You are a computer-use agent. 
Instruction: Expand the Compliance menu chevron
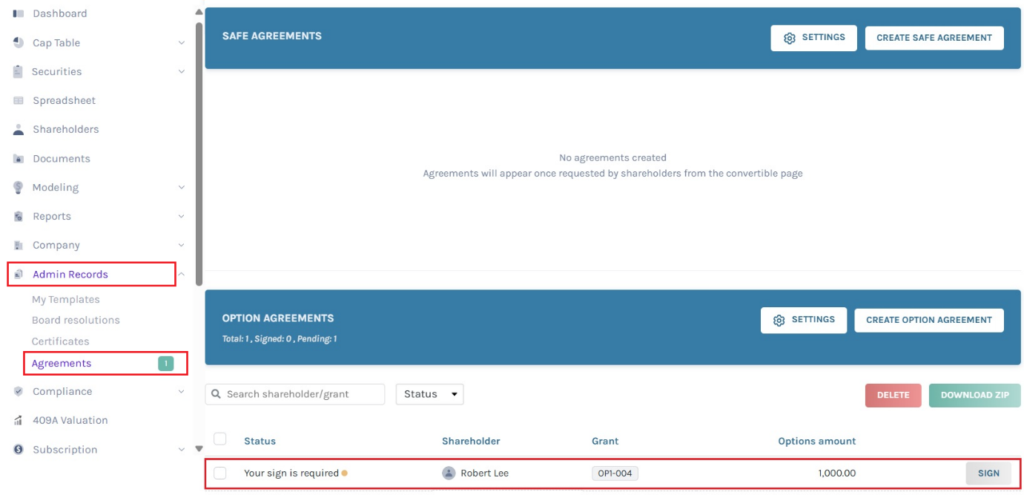(182, 392)
